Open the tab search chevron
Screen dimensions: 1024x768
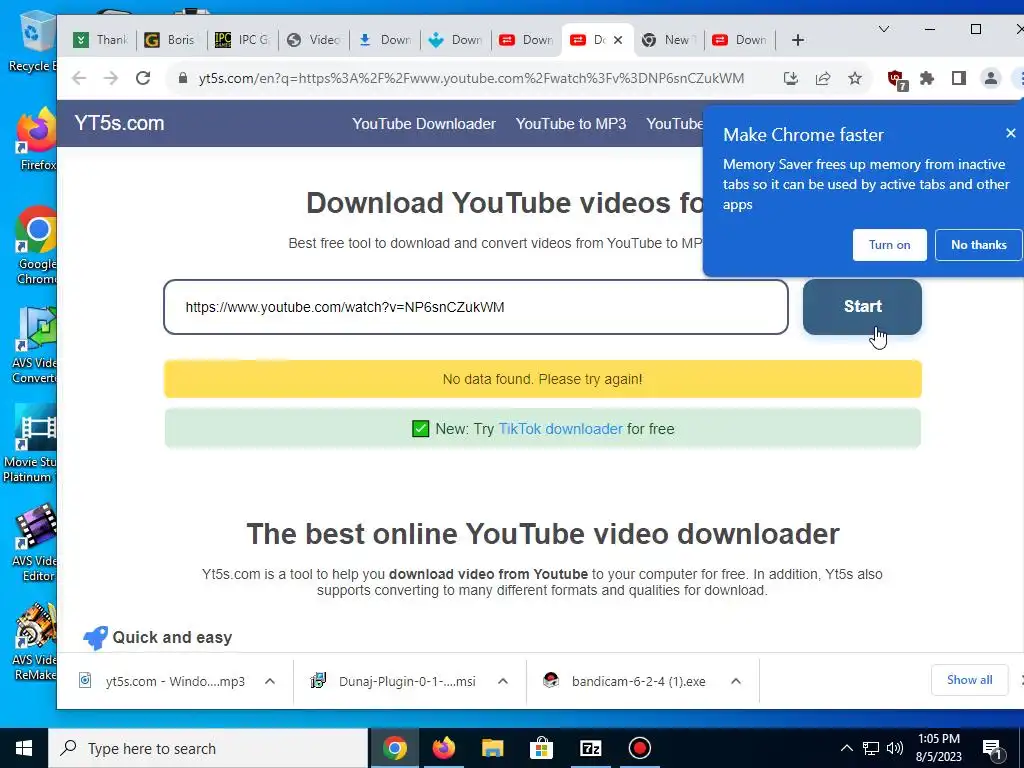pos(884,29)
